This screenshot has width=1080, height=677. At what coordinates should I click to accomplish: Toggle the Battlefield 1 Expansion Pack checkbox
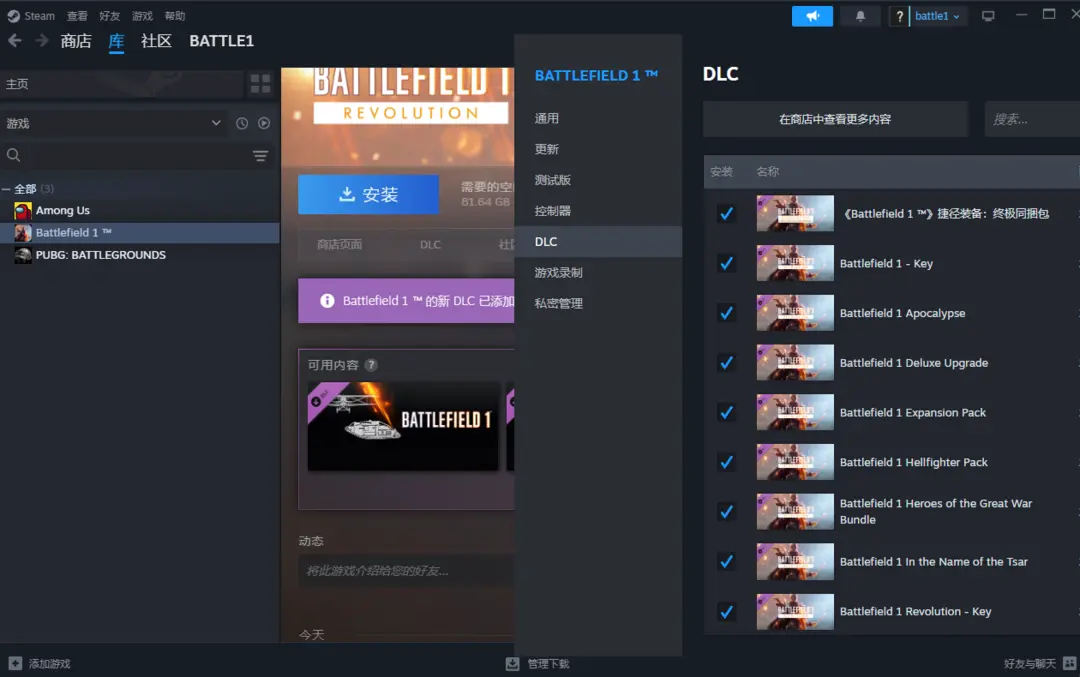click(726, 412)
